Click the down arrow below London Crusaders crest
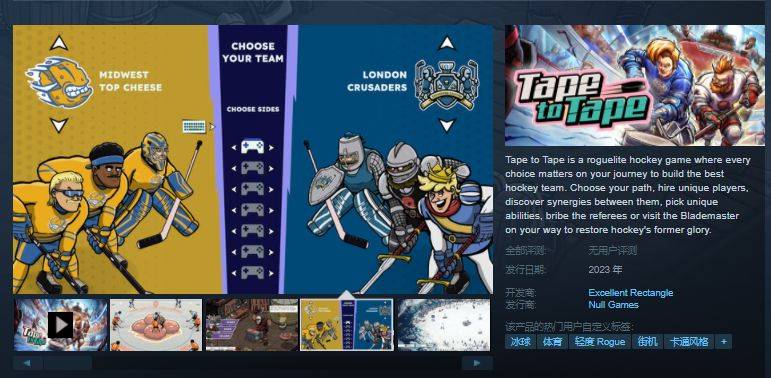The width and height of the screenshot is (771, 378). pos(446,125)
